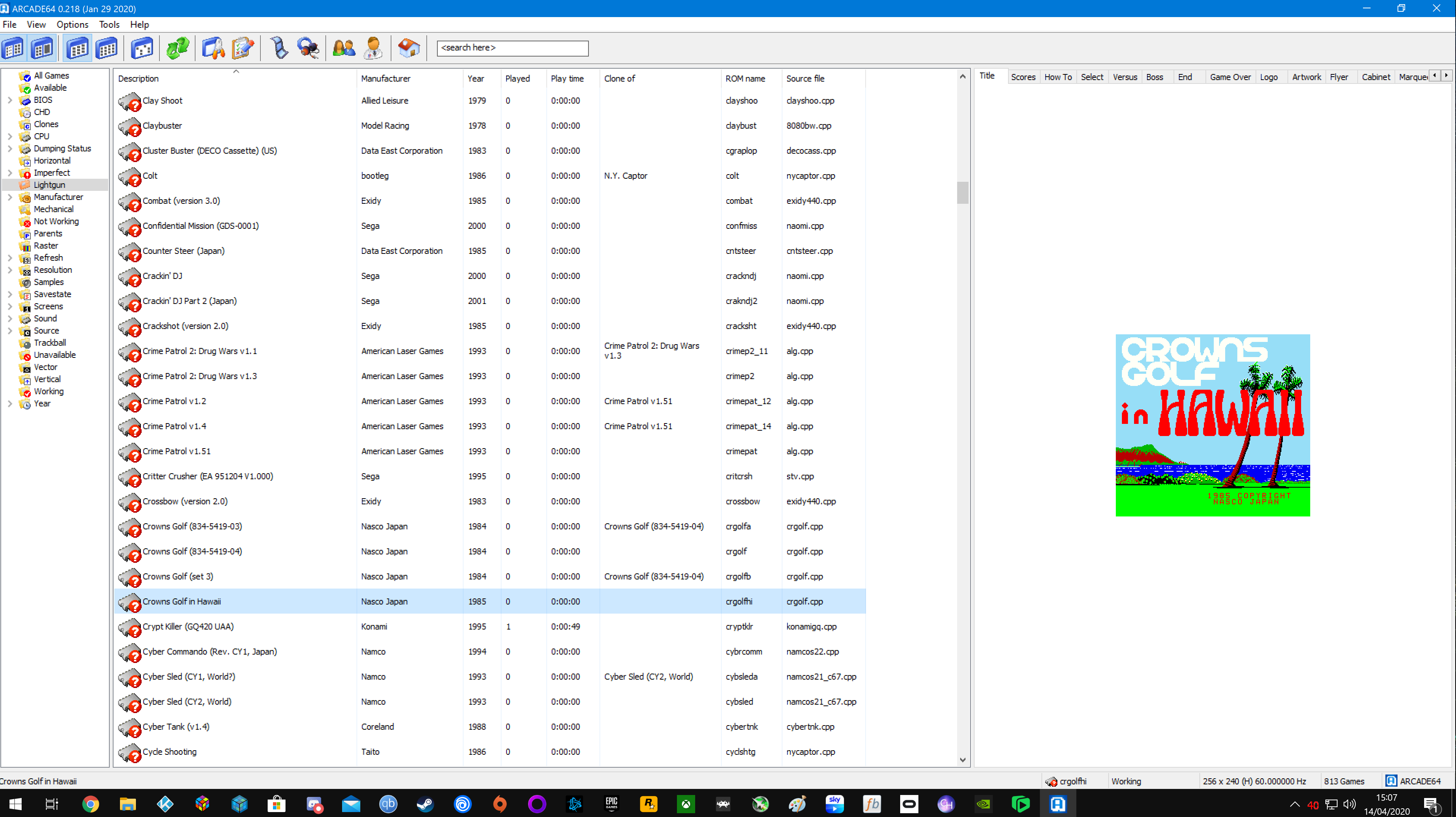Click the two-people users icon

(x=344, y=48)
